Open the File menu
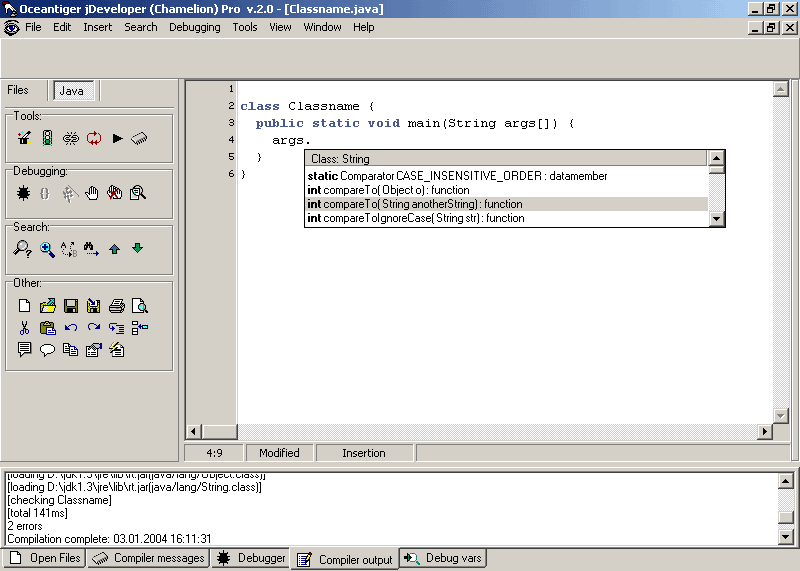The height and width of the screenshot is (571, 800). 33,27
